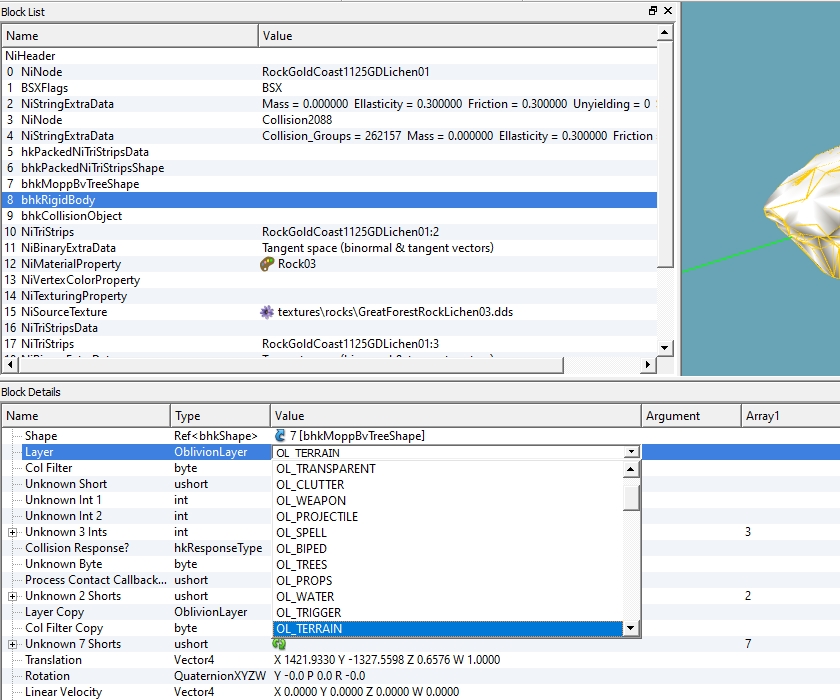840x700 pixels.
Task: Expand the Unknown 7 Shorts array
Action: [x=12, y=644]
